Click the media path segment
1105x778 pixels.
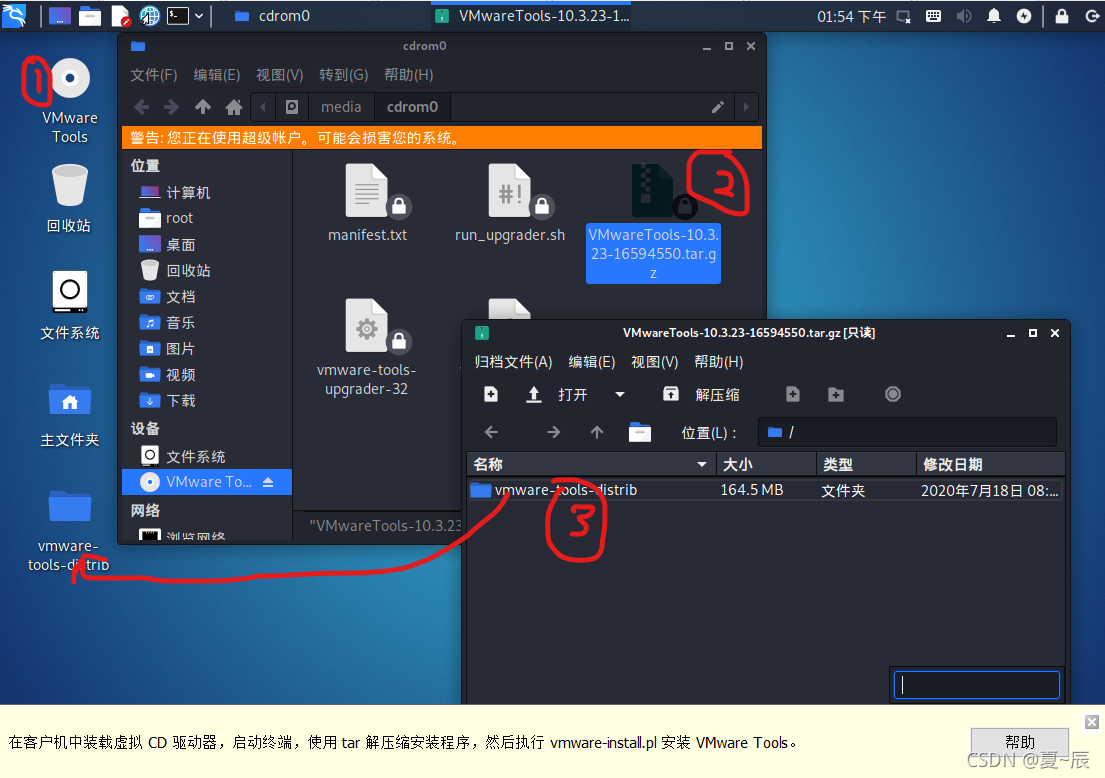click(x=341, y=107)
